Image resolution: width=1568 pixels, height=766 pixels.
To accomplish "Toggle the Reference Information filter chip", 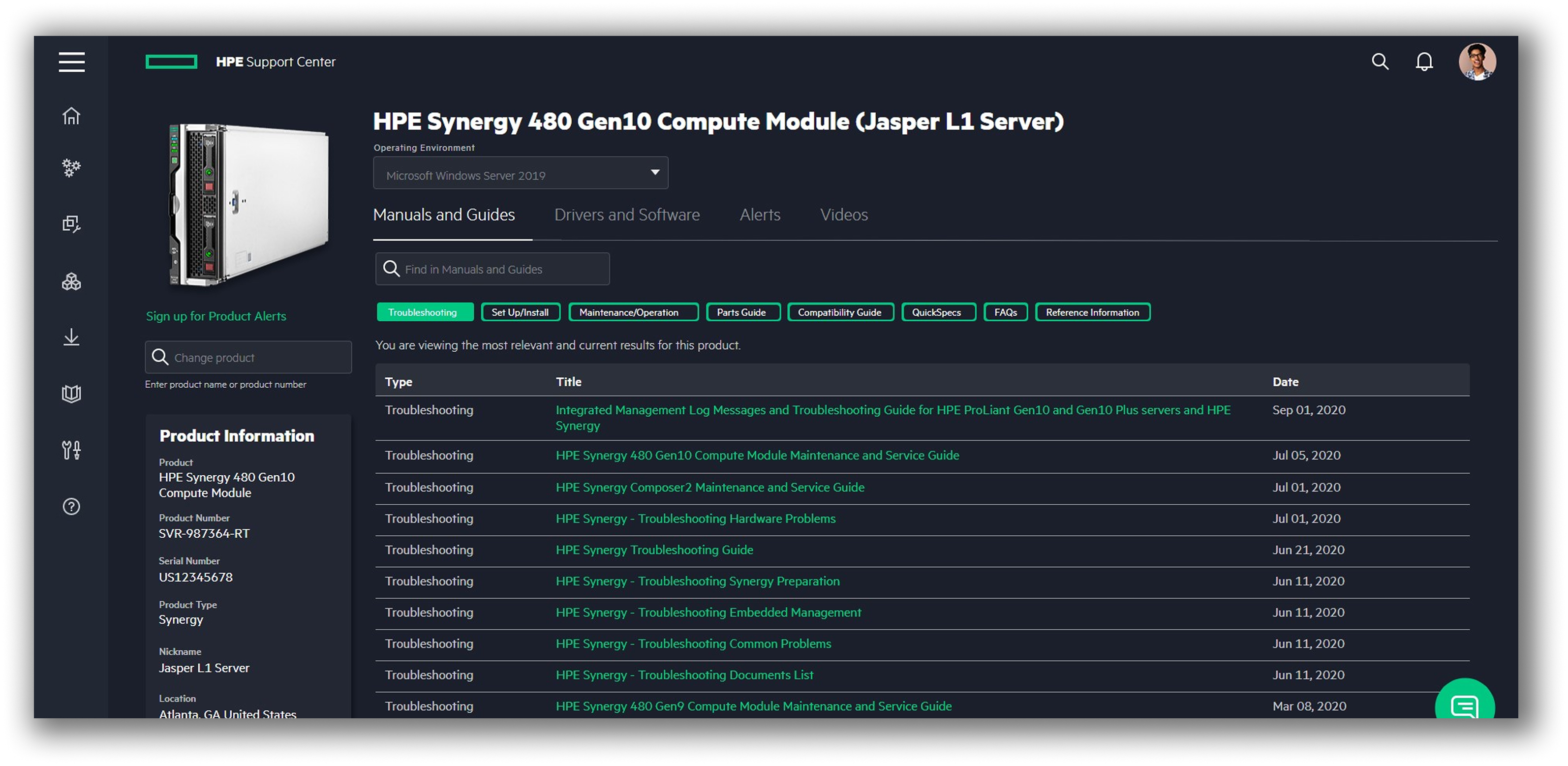I will click(1092, 312).
